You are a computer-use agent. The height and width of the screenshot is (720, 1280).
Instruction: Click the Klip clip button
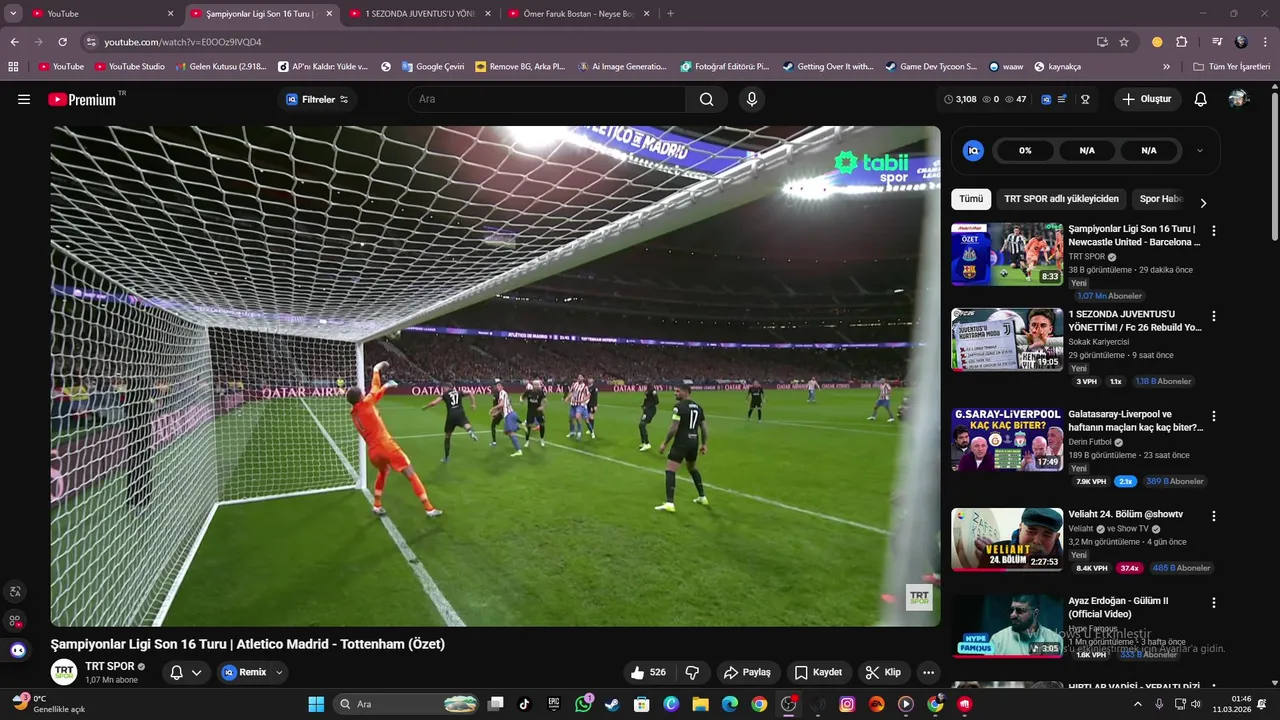pyautogui.click(x=883, y=672)
